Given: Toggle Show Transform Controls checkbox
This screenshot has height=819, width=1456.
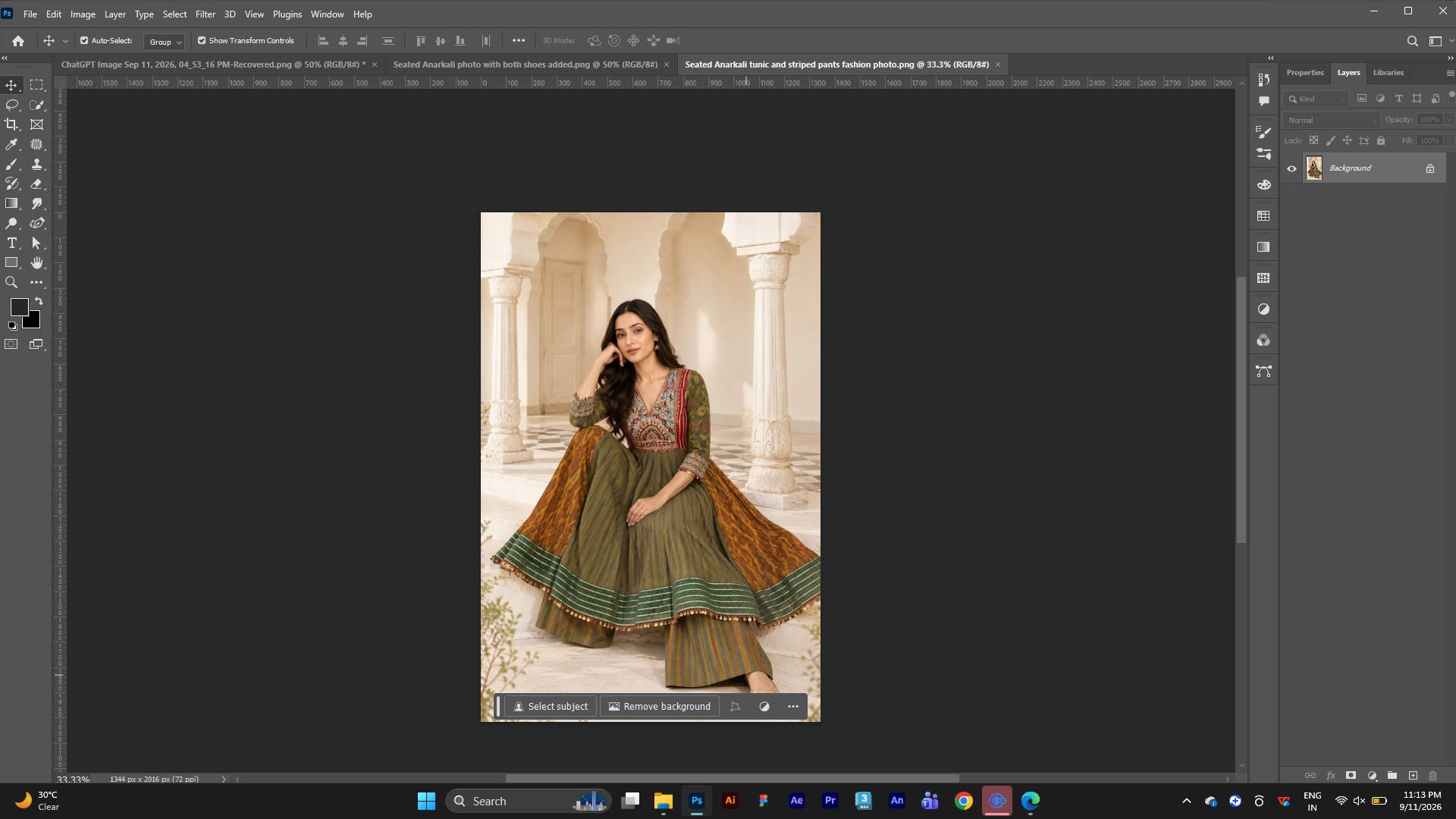Looking at the screenshot, I should 202,41.
